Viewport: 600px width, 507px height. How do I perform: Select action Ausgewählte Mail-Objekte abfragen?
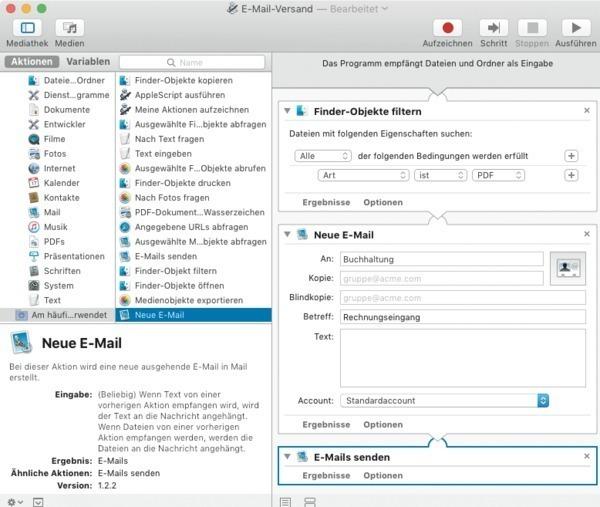click(194, 242)
